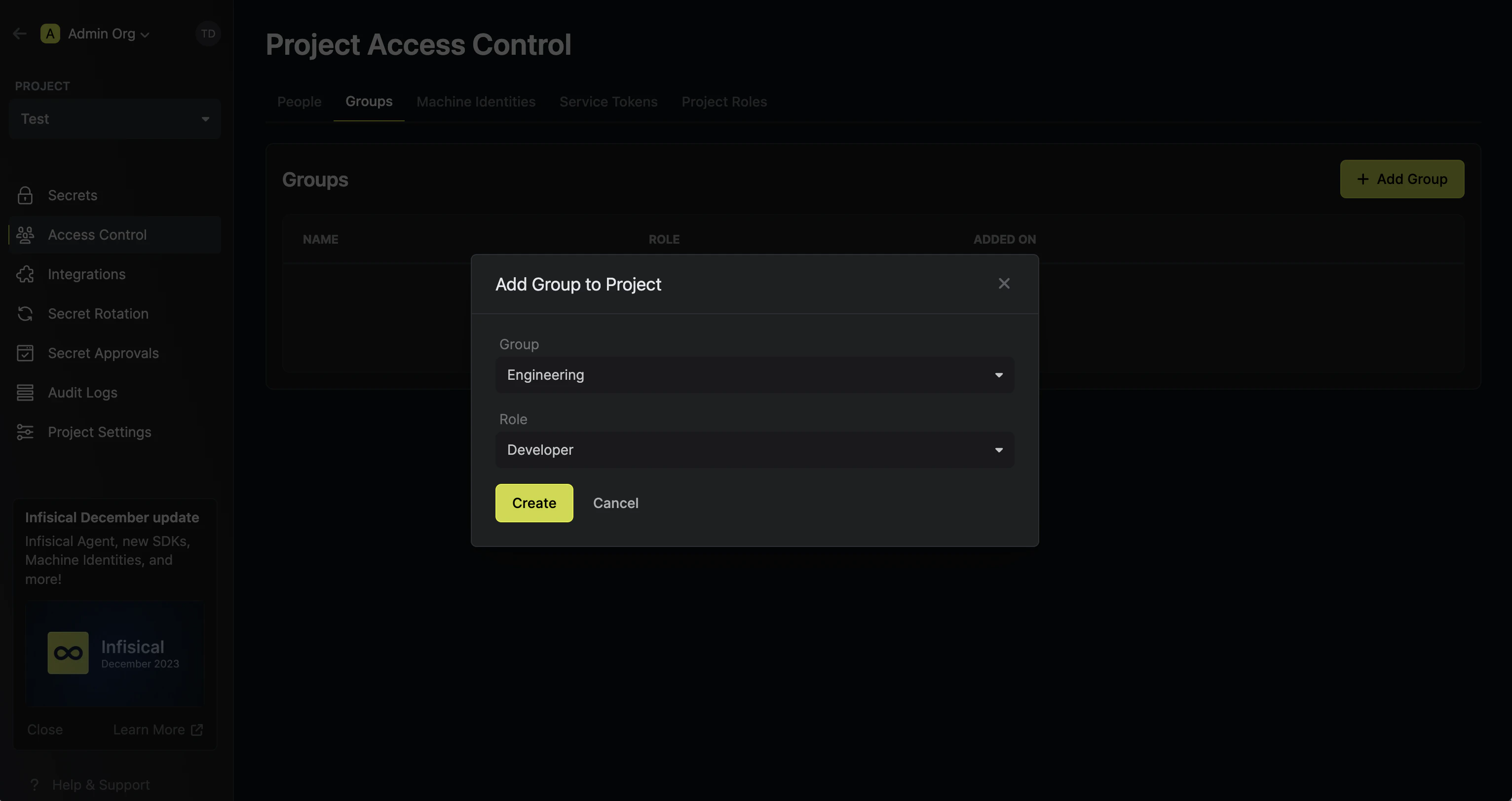Open the Role dropdown showing Developer
The height and width of the screenshot is (801, 1512).
pyautogui.click(x=755, y=450)
